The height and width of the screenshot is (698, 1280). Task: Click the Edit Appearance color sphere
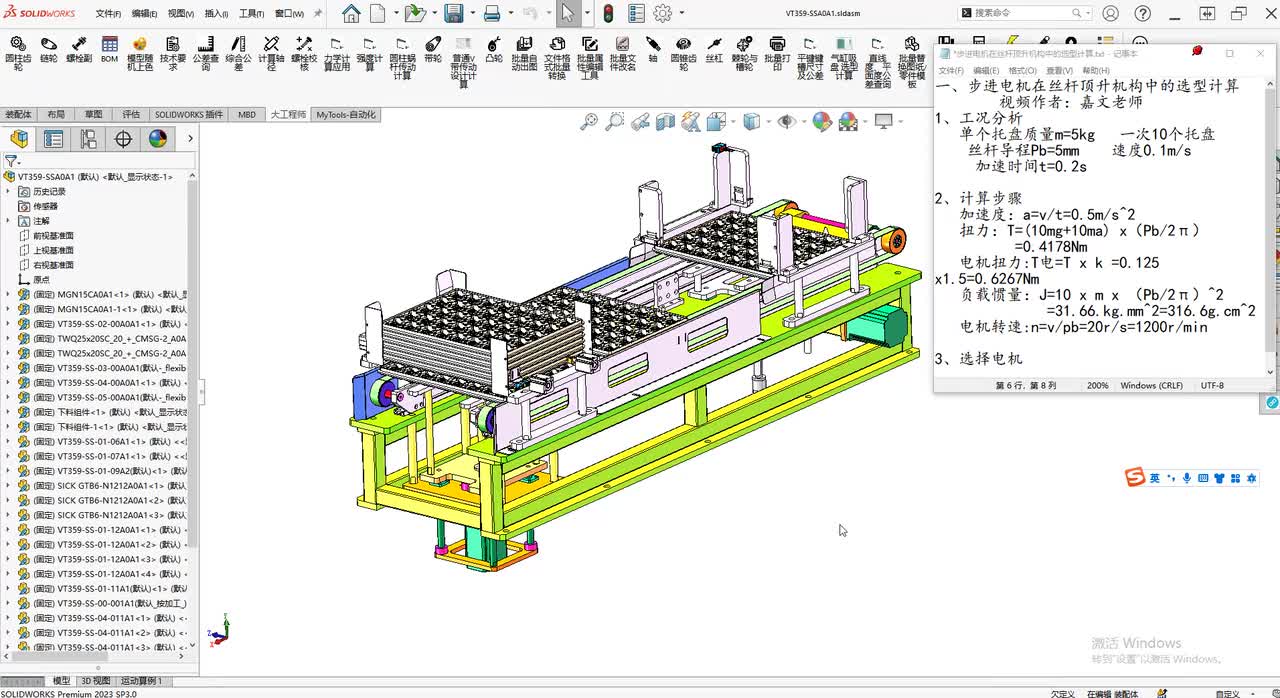click(822, 121)
